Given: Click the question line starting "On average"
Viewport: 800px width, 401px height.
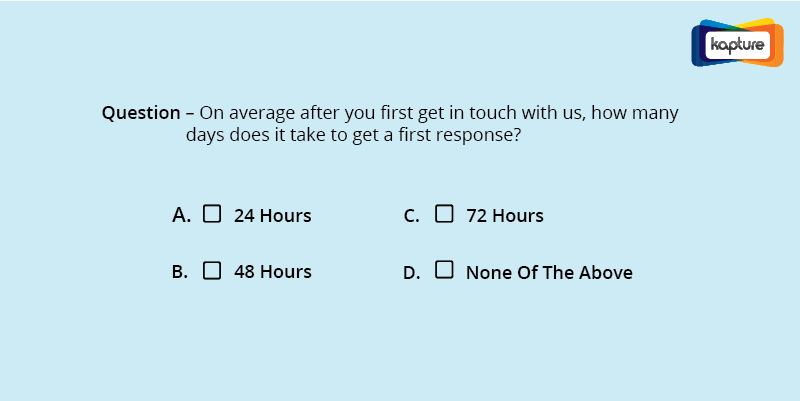Looking at the screenshot, I should click(439, 113).
